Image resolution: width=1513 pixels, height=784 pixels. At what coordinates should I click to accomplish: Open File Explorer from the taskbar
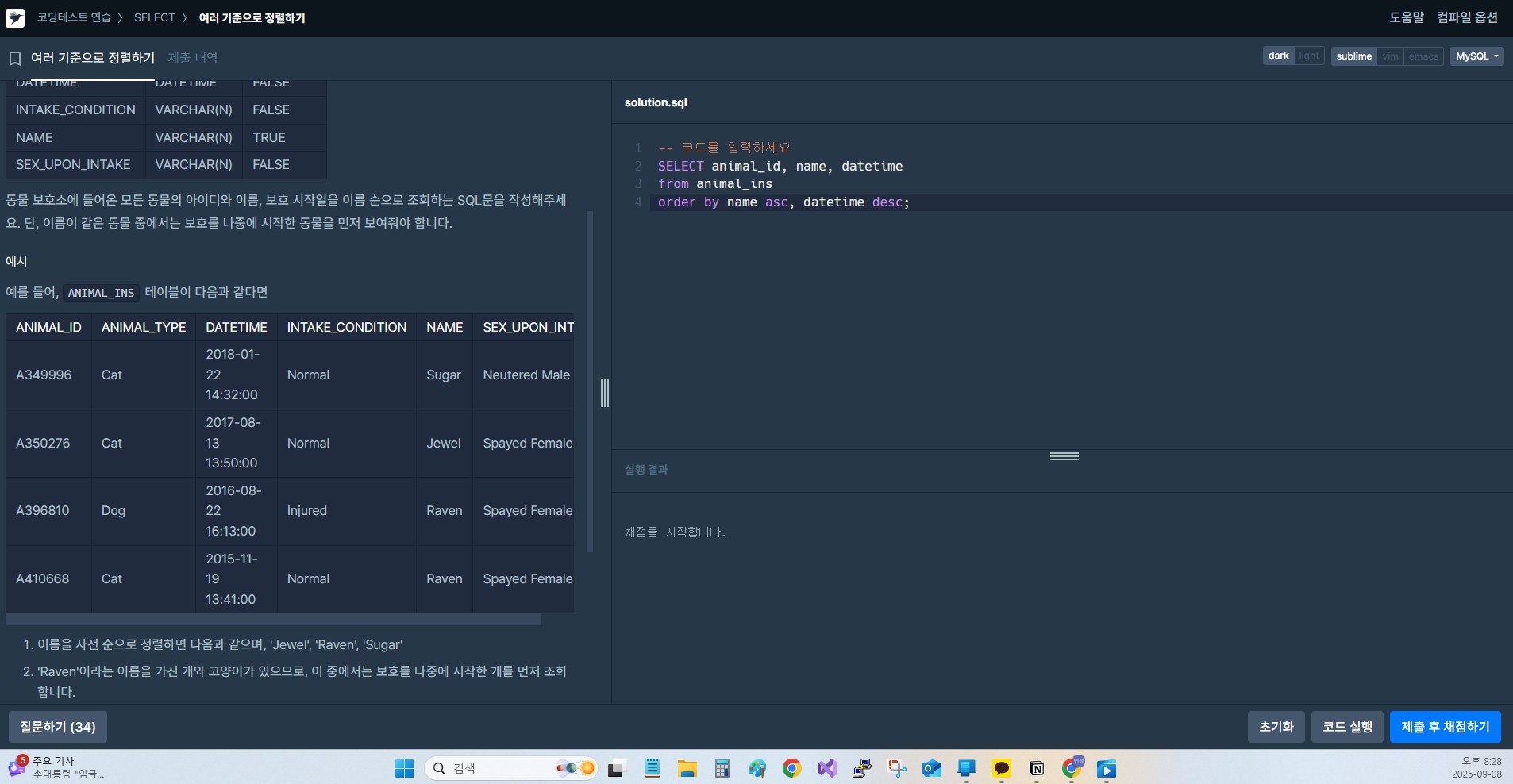pyautogui.click(x=687, y=768)
